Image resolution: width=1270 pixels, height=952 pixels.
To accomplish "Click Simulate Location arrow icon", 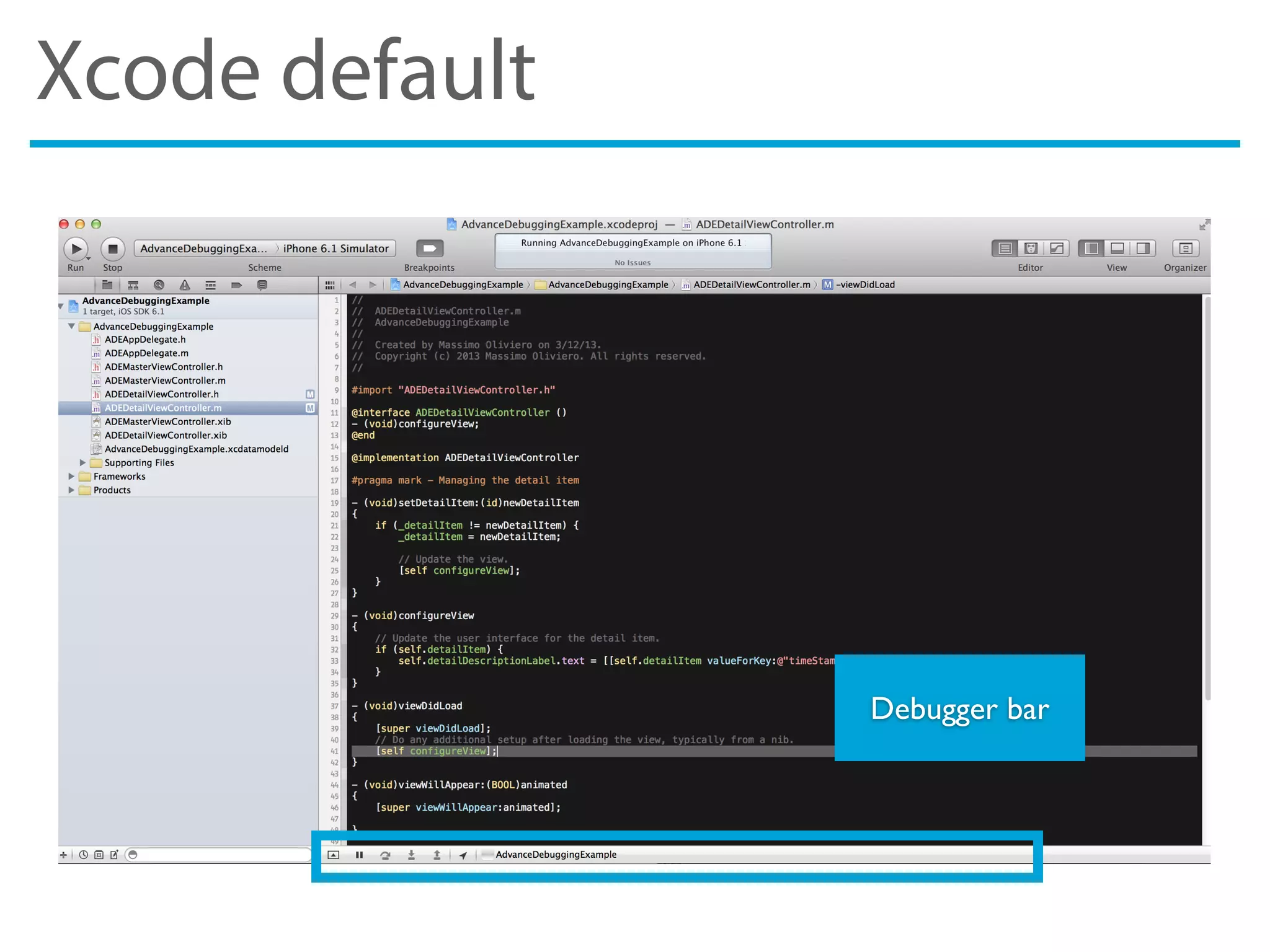I will (463, 855).
